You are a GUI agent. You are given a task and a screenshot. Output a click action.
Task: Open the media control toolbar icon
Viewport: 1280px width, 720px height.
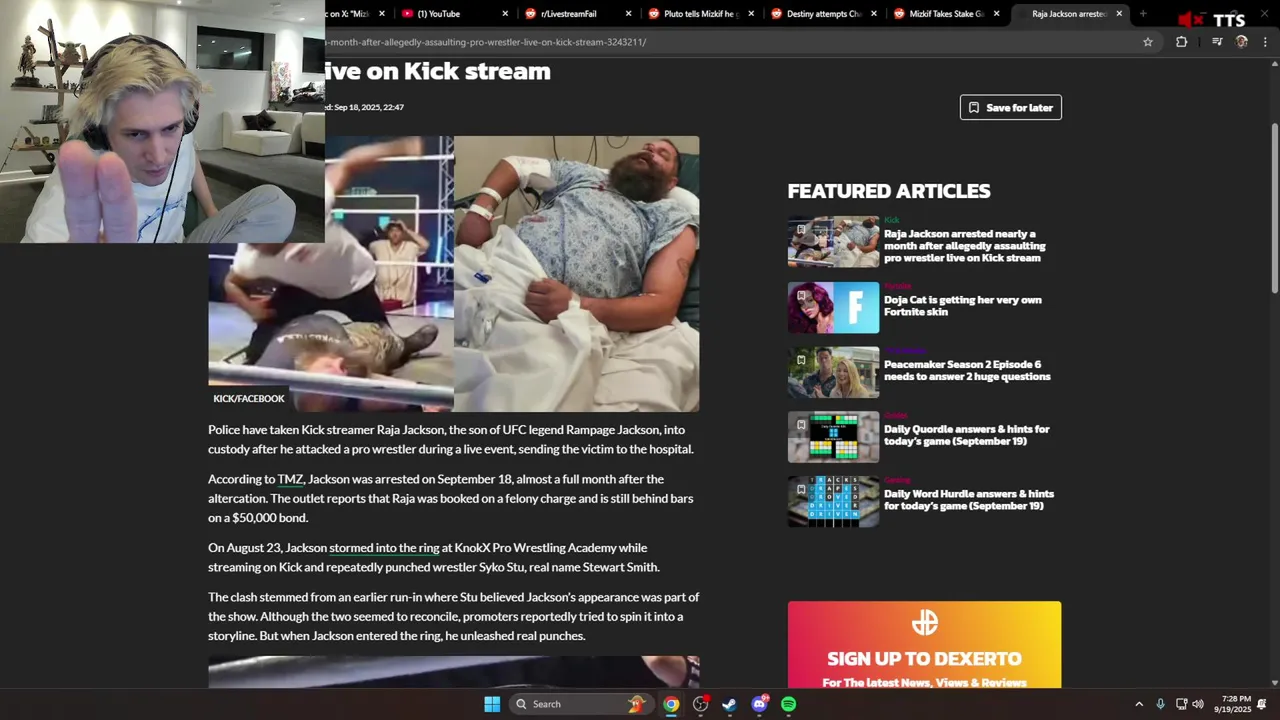pyautogui.click(x=1217, y=42)
